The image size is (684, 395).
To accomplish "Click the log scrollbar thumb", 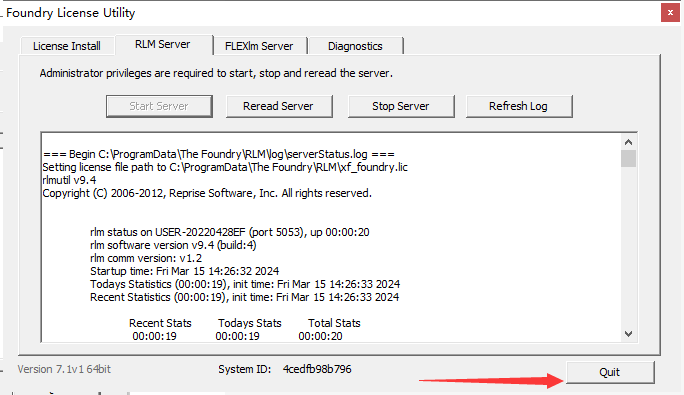I will pos(628,158).
